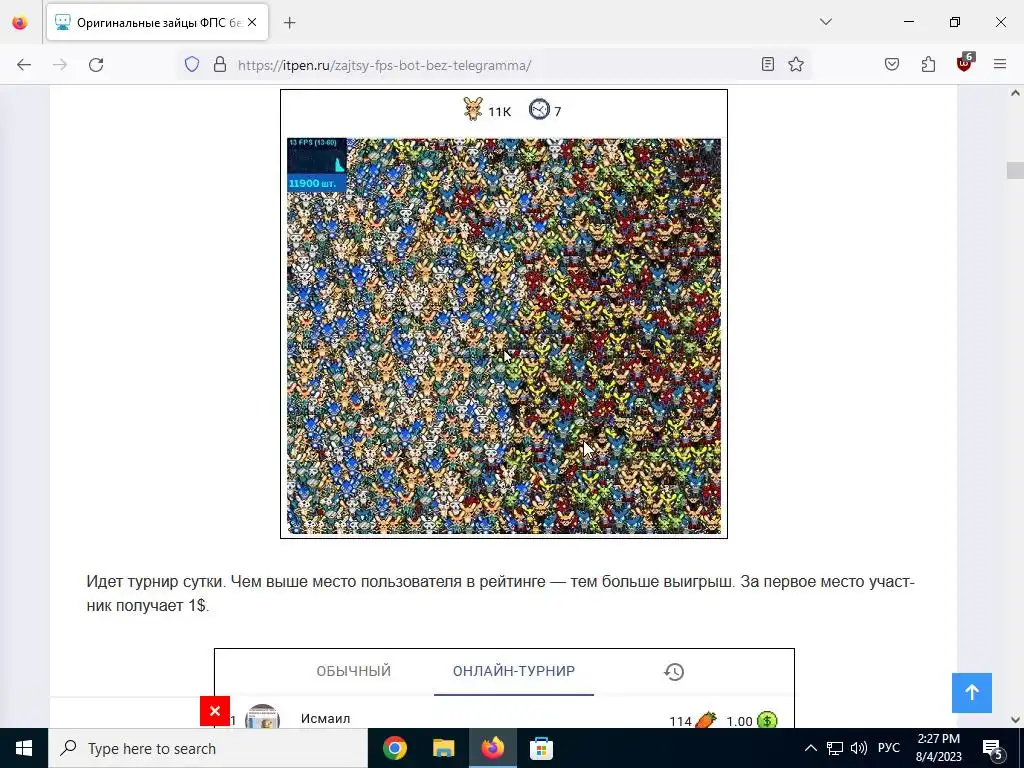Click the address bar URL itpen.ru
This screenshot has height=768, width=1024.
385,65
